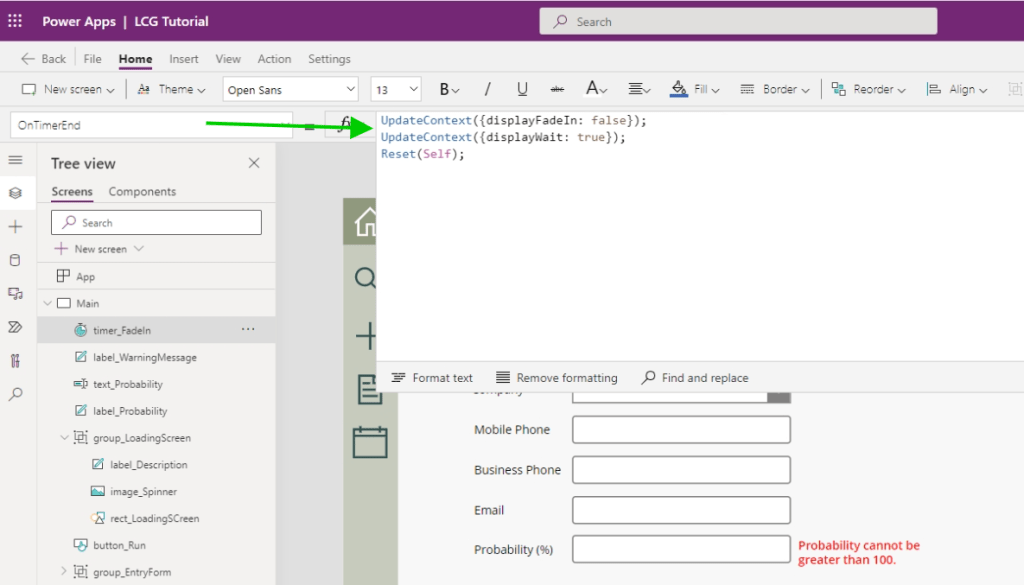Click the OnTimerEnd property selector

[152, 125]
